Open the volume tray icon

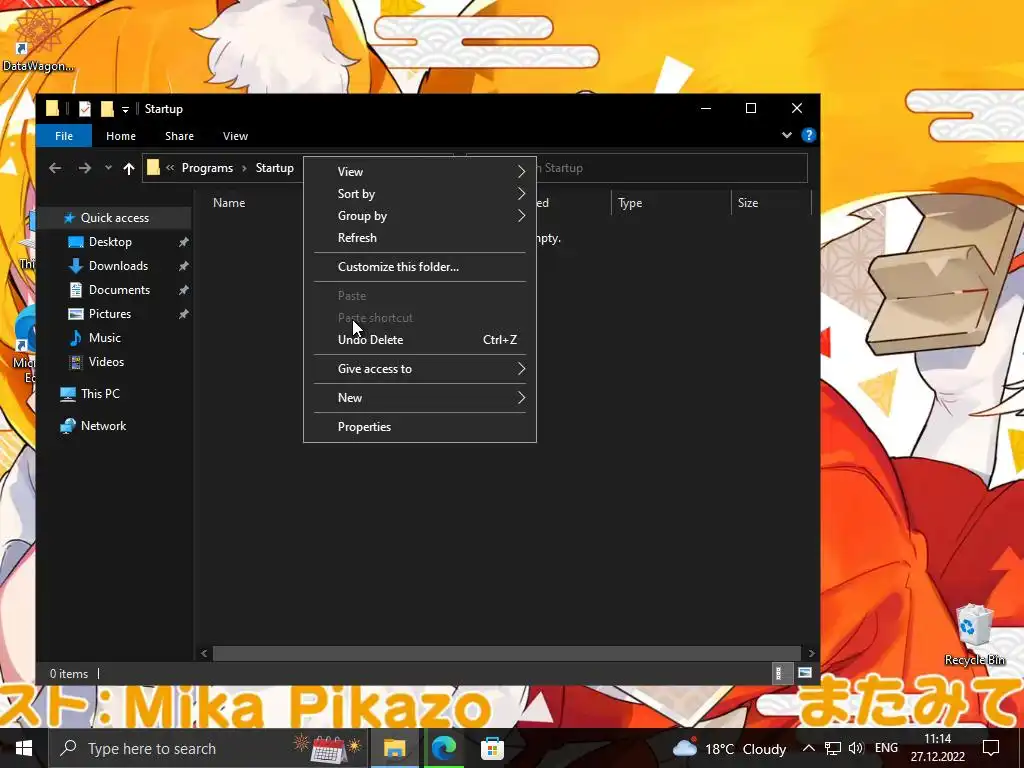pyautogui.click(x=856, y=748)
